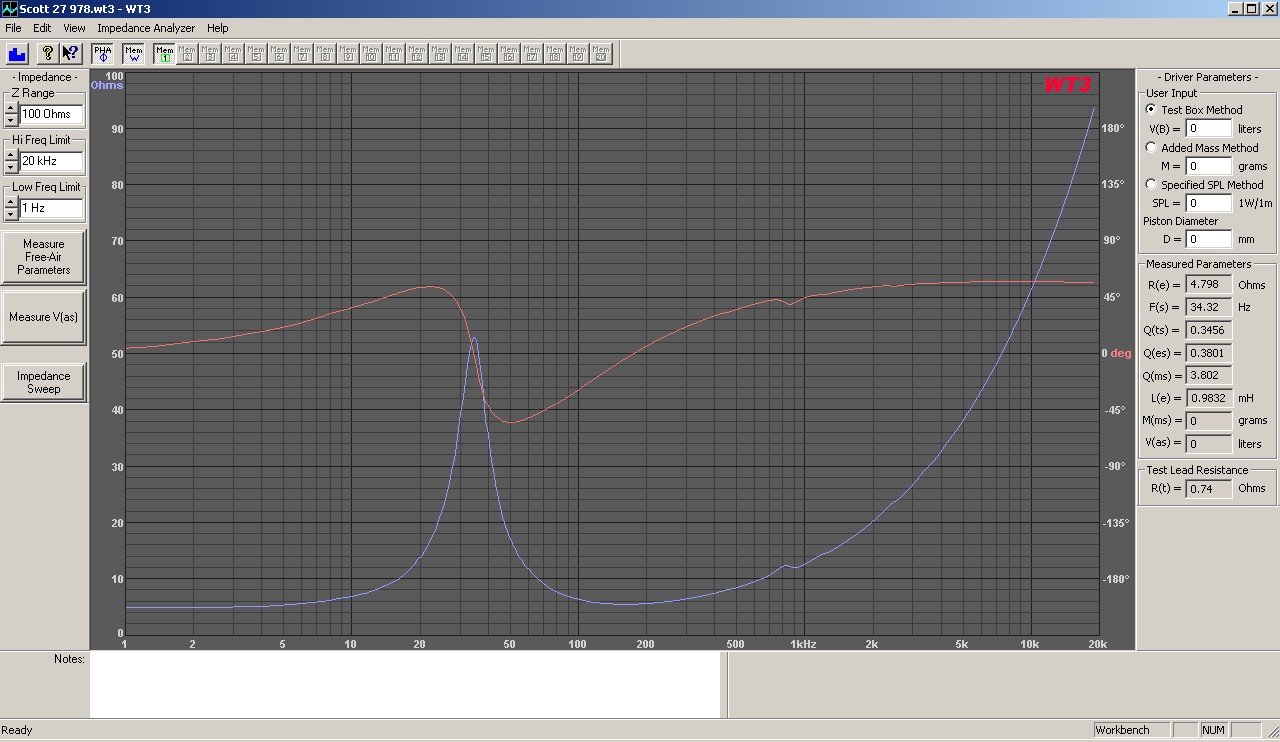1280x742 pixels.
Task: Select the Mem 1 memory slot icon
Action: click(x=164, y=54)
